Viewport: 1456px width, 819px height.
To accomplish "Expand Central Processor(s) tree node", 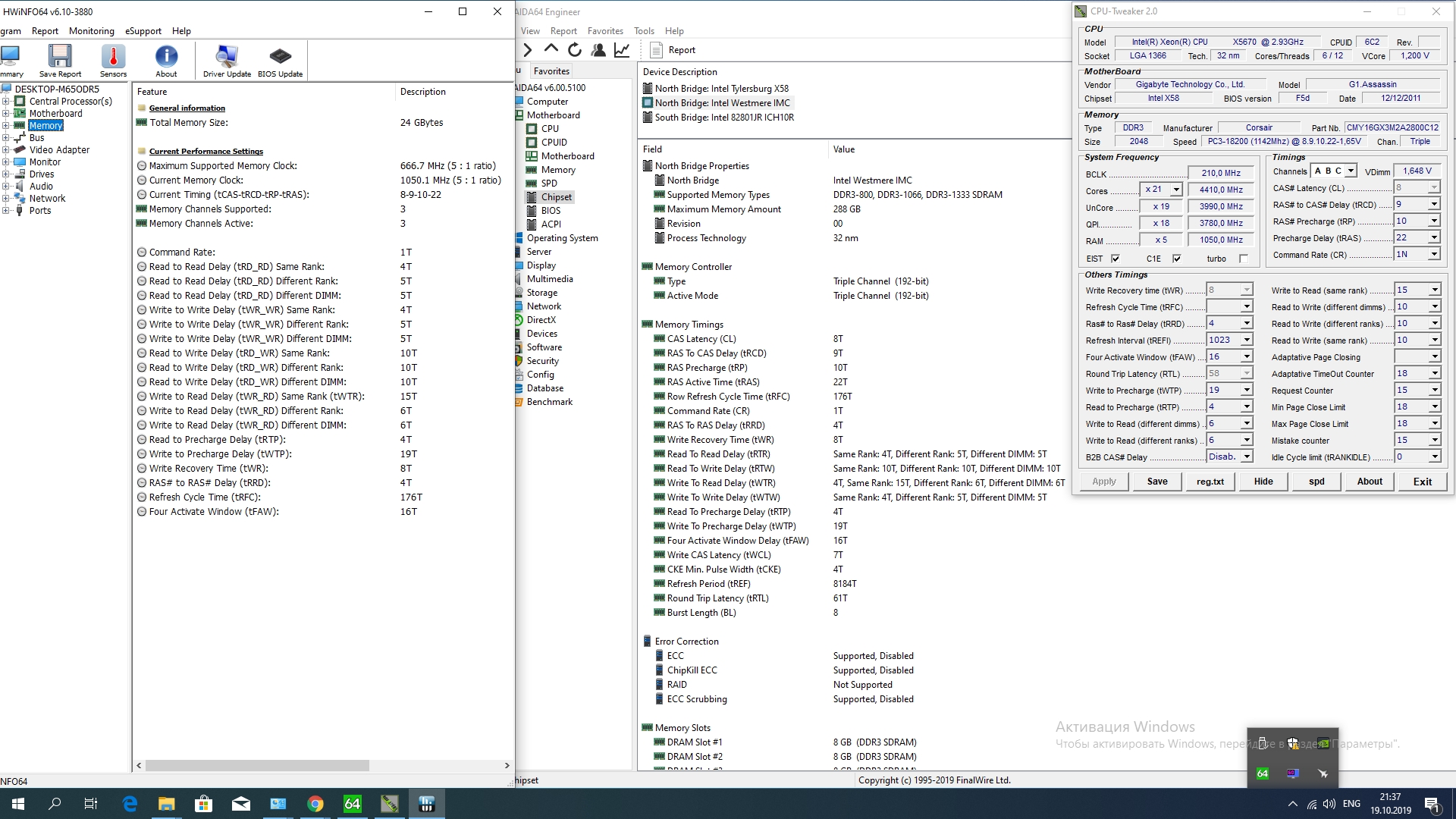I will (6, 102).
